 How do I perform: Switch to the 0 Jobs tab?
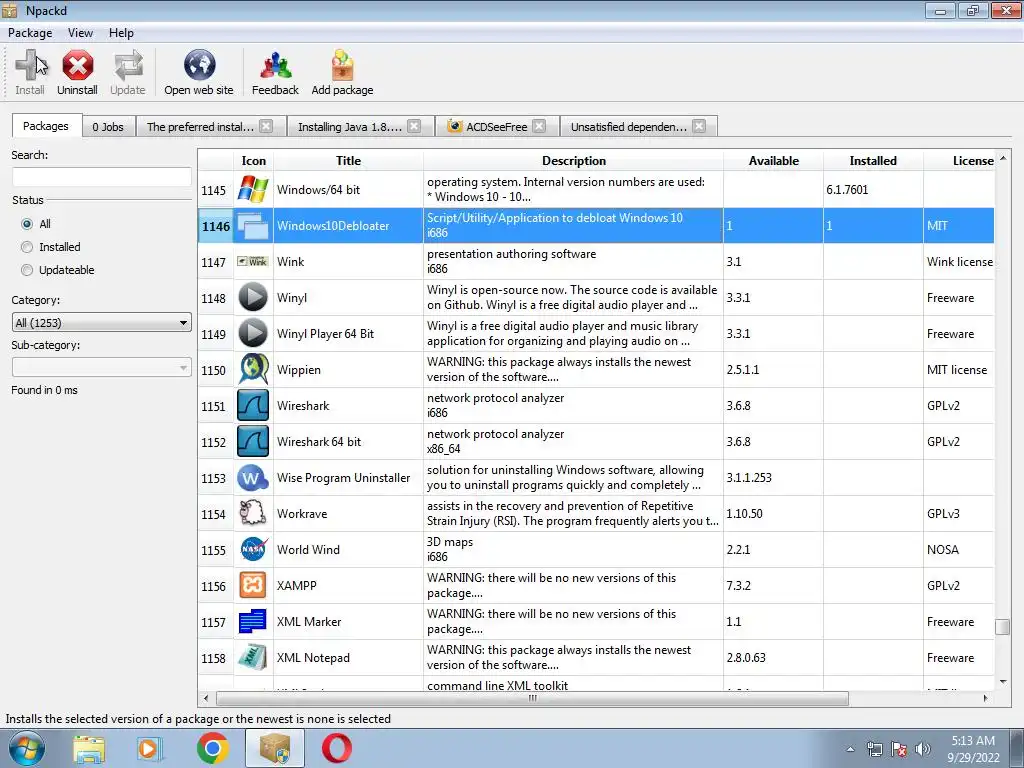coord(108,127)
